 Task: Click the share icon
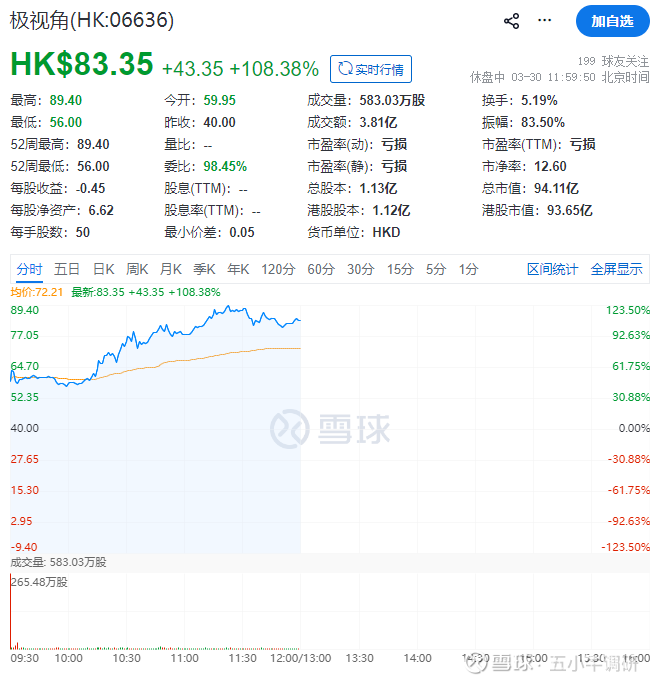(x=511, y=21)
